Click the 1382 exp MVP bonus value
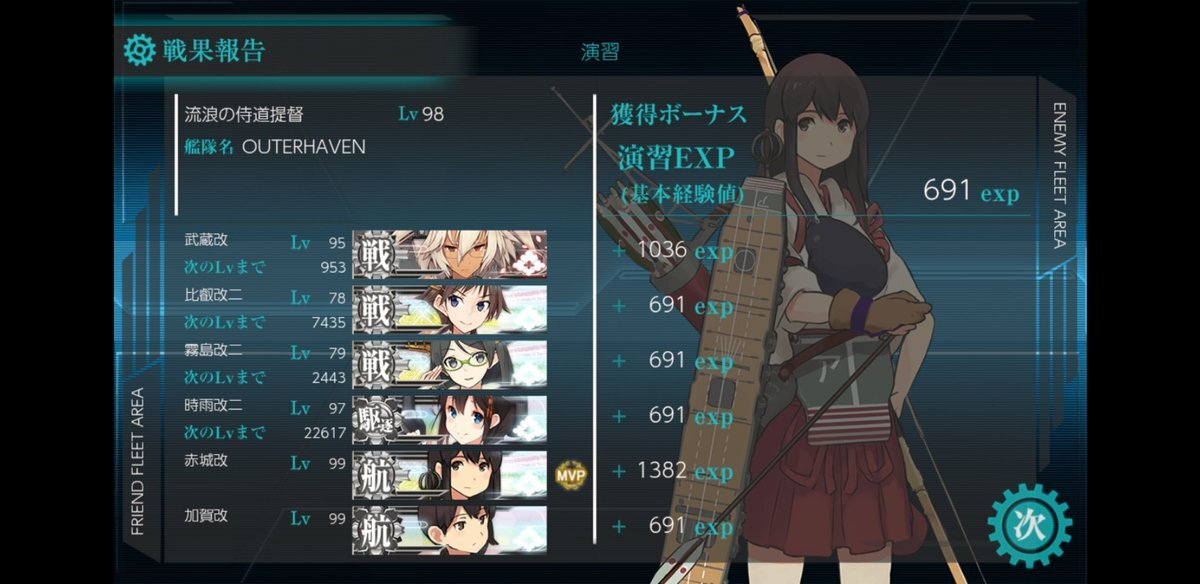The width and height of the screenshot is (1200, 584). (685, 470)
